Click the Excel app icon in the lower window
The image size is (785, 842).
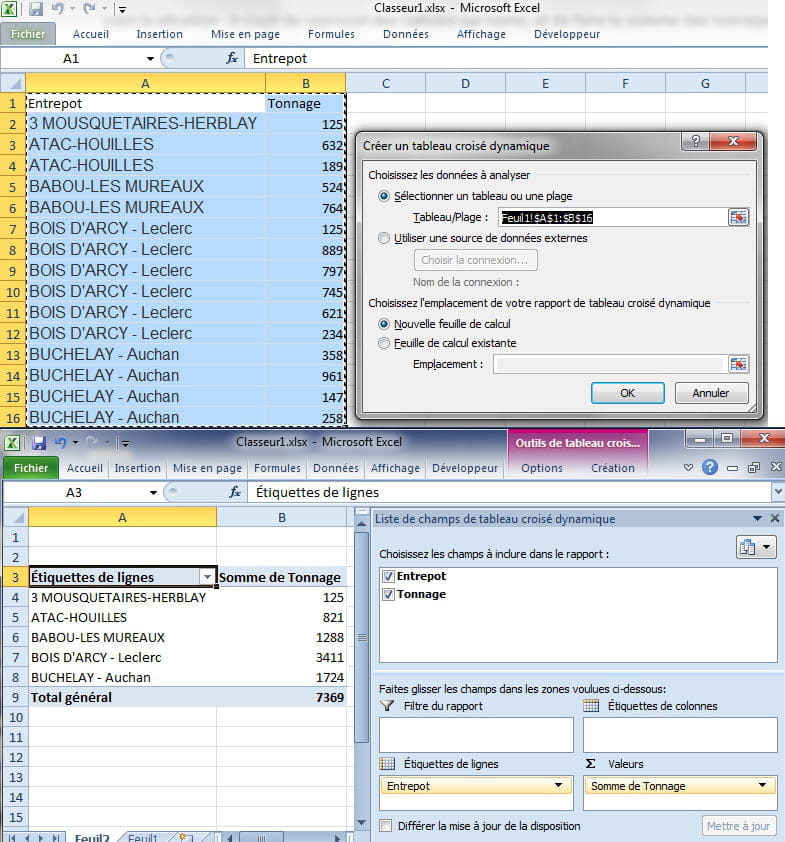tap(12, 443)
